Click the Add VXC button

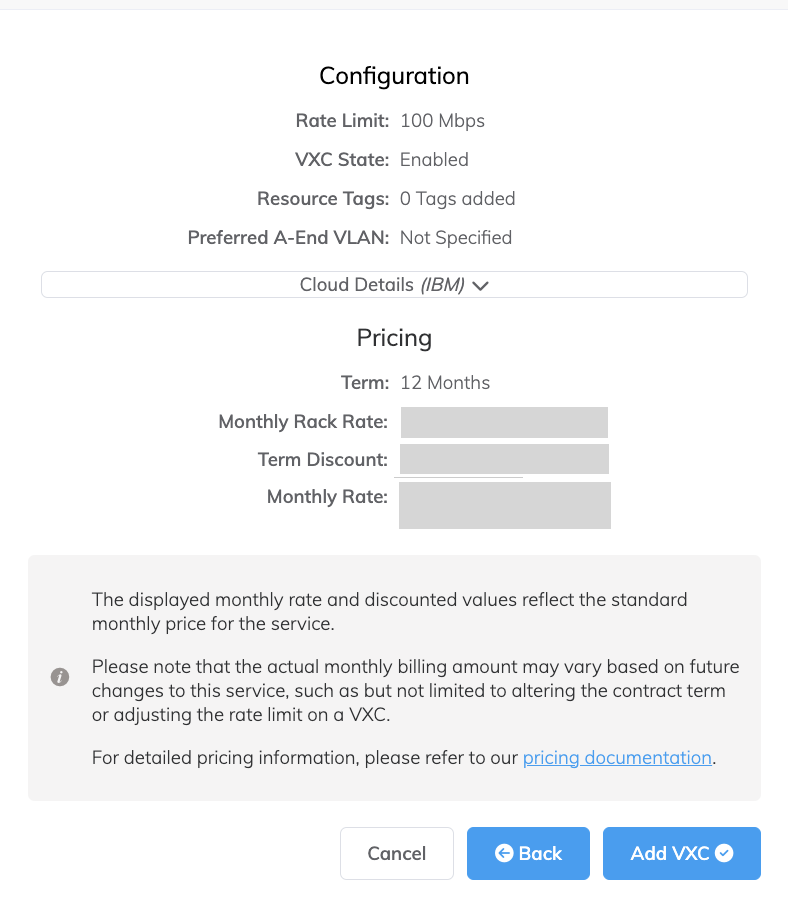point(681,853)
